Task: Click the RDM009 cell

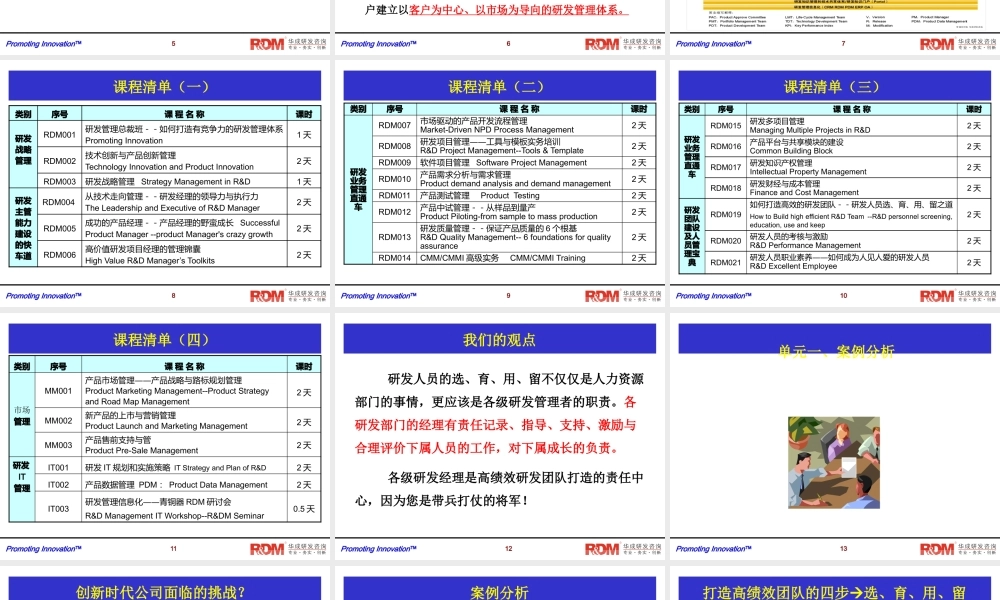Action: point(394,163)
